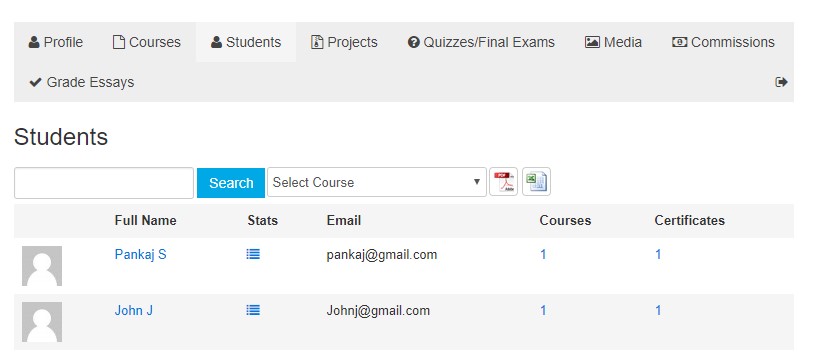Open Grade Essays menu item
The height and width of the screenshot is (363, 814).
coord(82,82)
